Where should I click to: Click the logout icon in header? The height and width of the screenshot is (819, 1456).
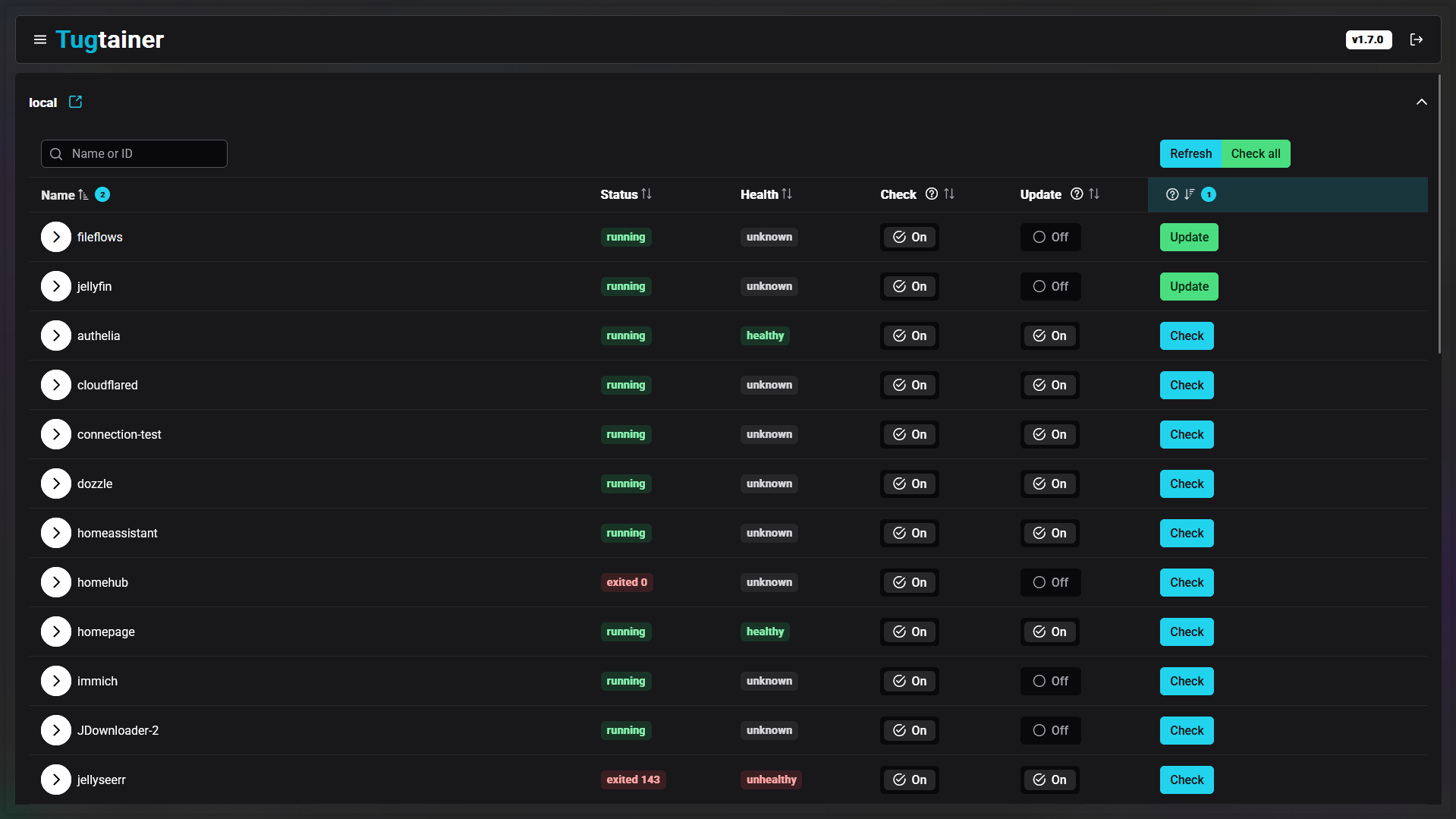tap(1416, 39)
